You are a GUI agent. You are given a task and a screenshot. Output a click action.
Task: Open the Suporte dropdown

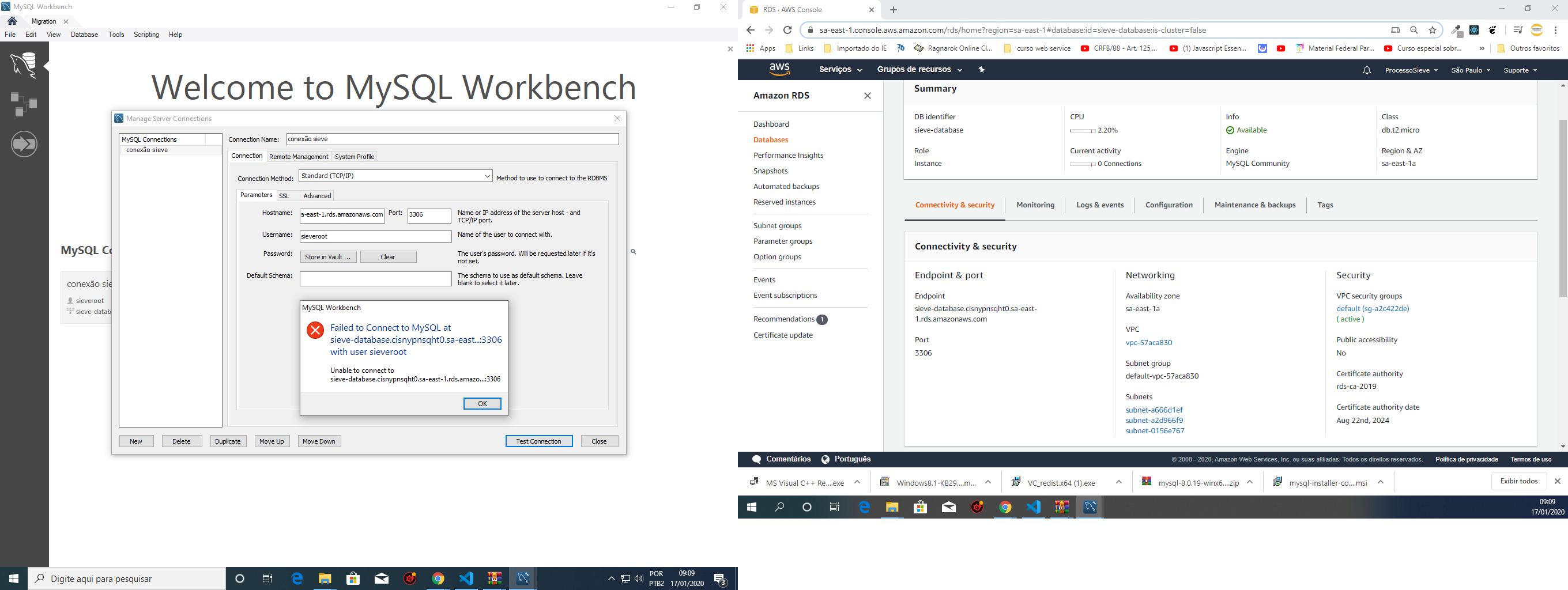click(1520, 70)
